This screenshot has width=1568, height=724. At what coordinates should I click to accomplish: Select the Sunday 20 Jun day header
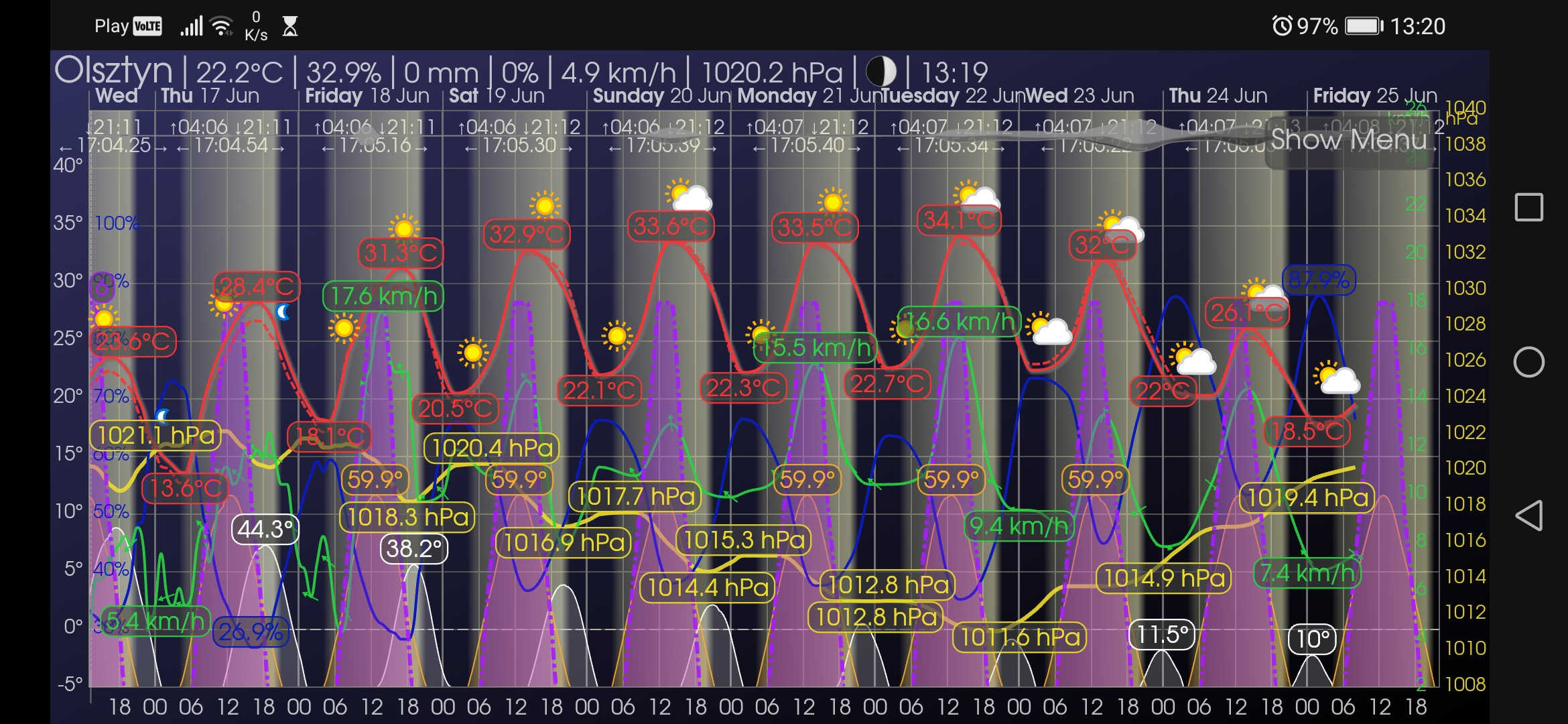pyautogui.click(x=661, y=96)
